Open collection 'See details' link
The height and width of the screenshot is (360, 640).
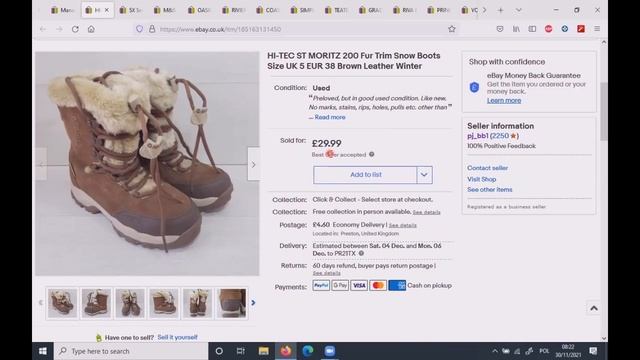point(426,212)
